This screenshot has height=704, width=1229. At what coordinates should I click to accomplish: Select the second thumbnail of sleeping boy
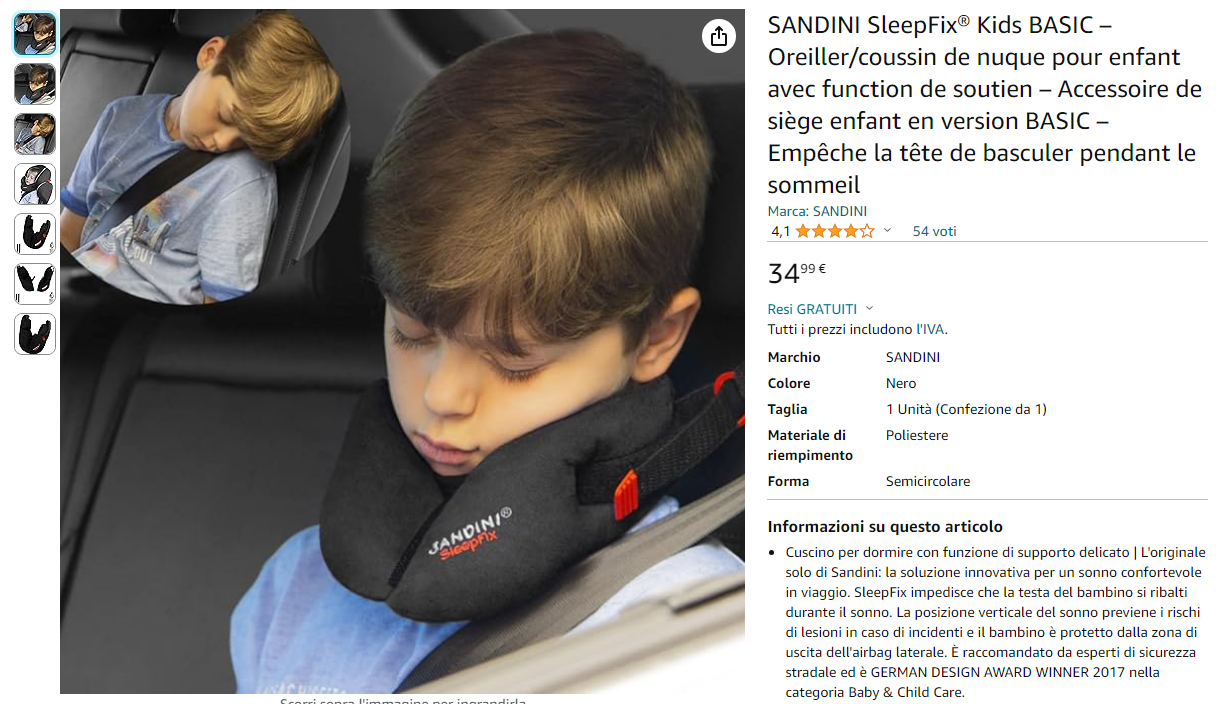coord(35,84)
